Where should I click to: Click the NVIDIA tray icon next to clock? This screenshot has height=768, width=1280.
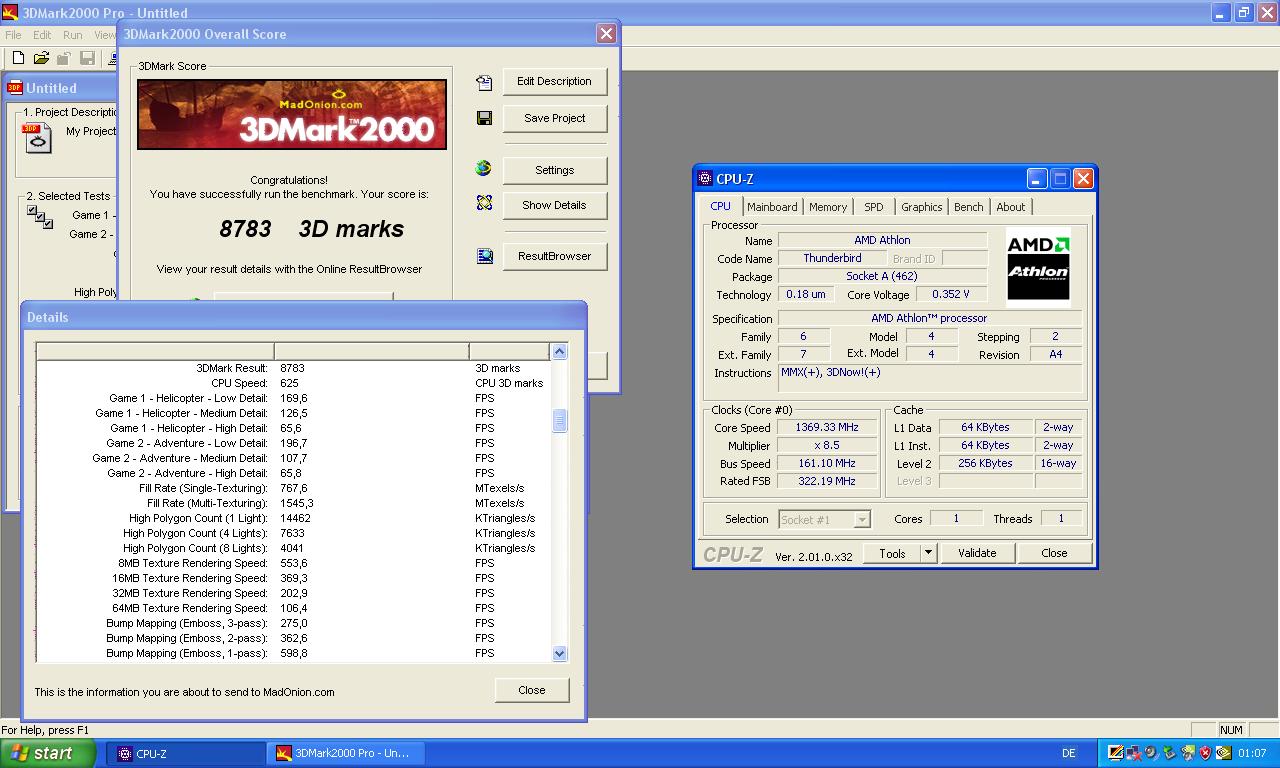click(1223, 753)
